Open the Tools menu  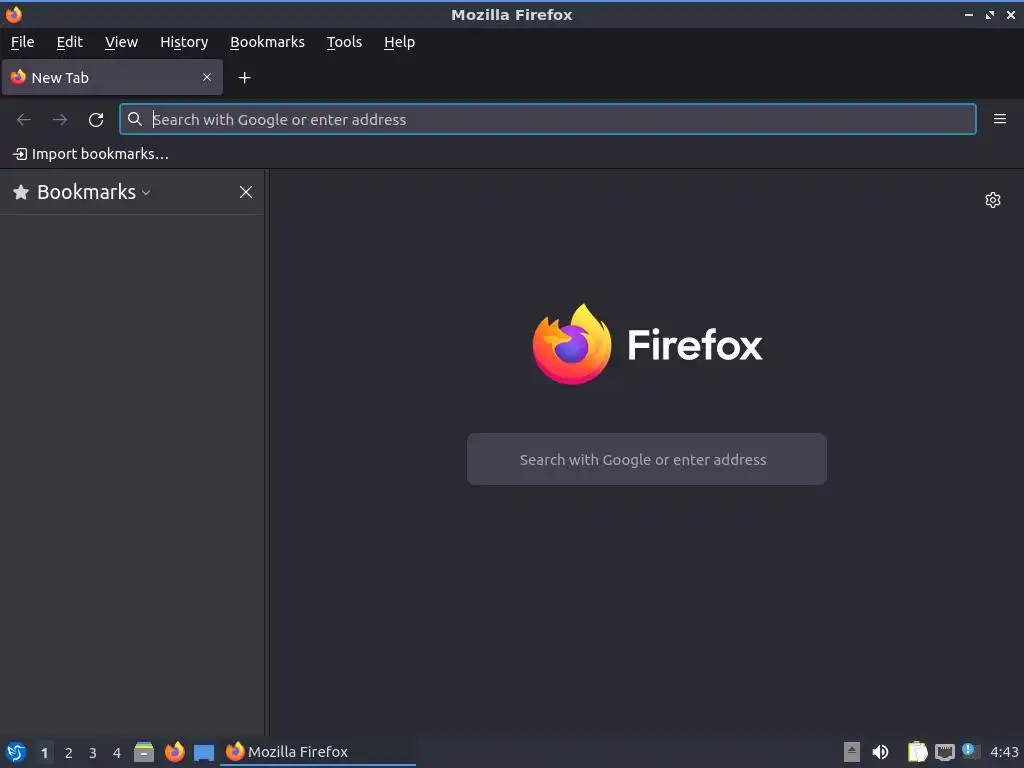[x=344, y=42]
